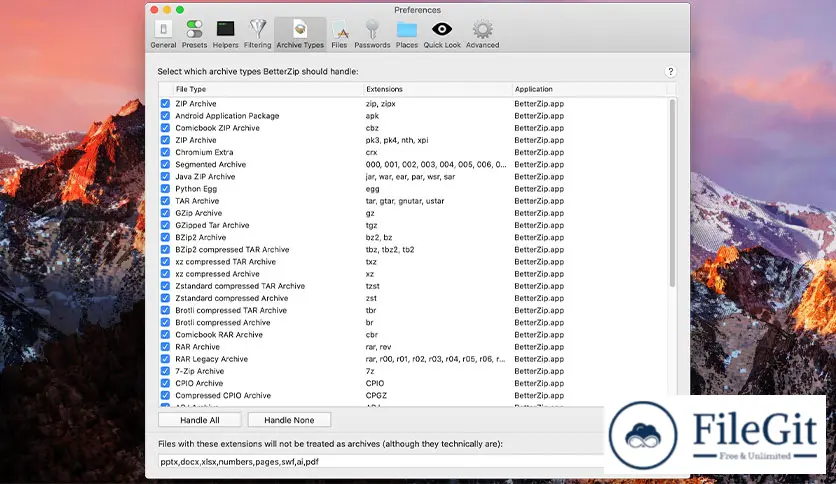Click the 'pk3, pk4, nth, xpi' extensions cell
The height and width of the screenshot is (484, 836).
pyautogui.click(x=397, y=140)
